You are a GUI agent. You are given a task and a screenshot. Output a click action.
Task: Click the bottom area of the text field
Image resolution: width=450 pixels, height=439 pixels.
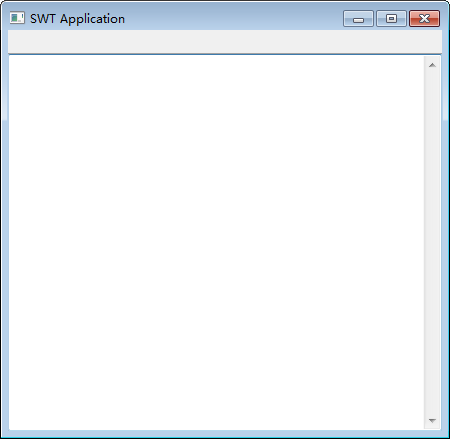pos(216,422)
